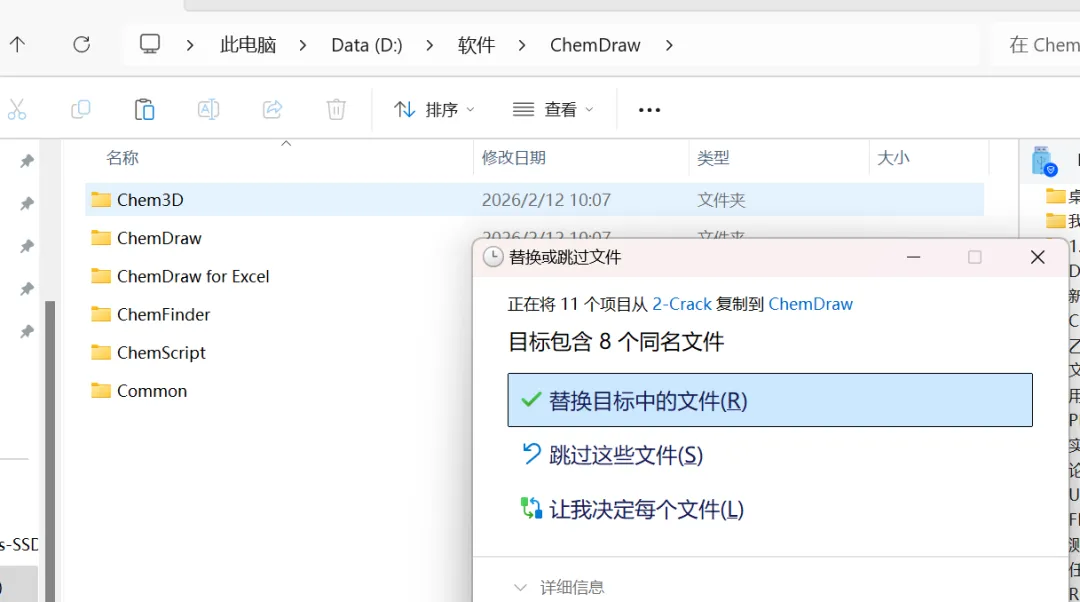
Task: Expand 详细信息 details in the dialog
Action: tap(559, 587)
